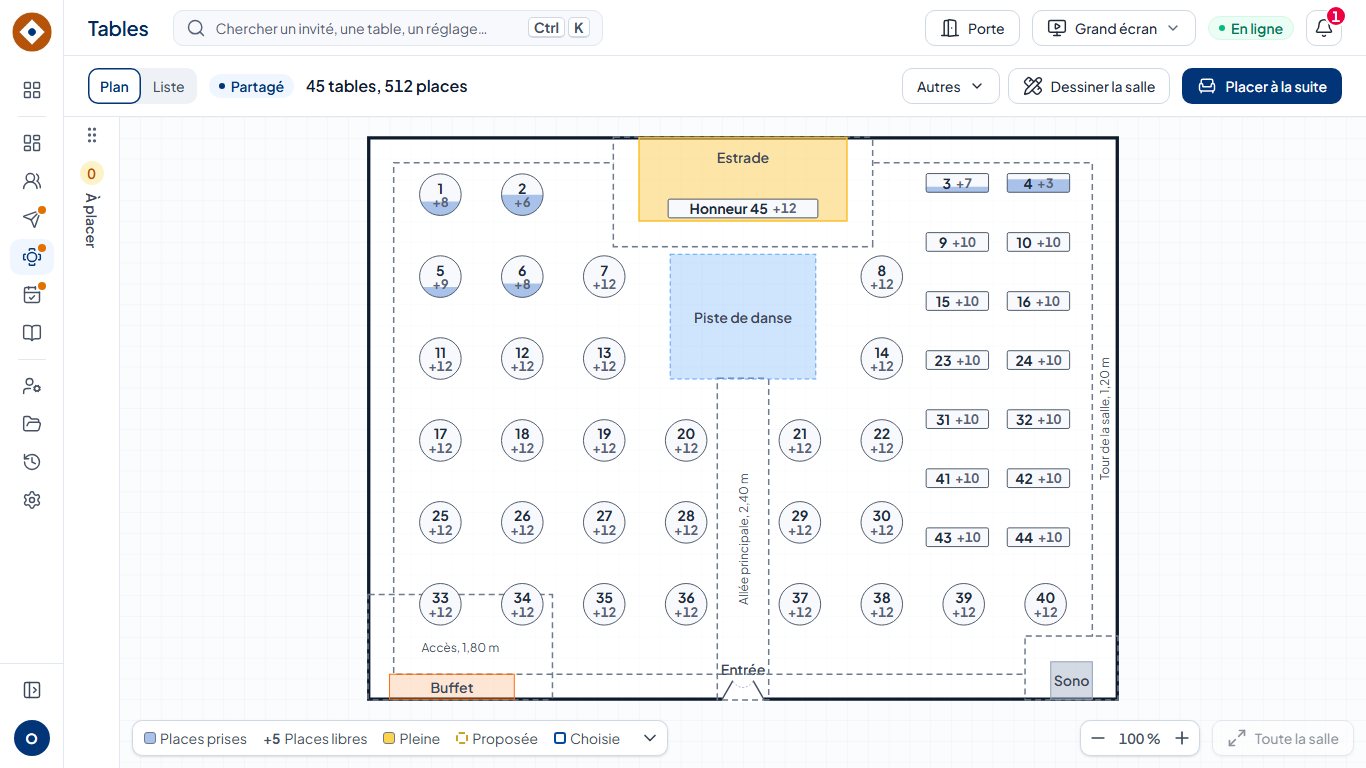Expand the legend bar with its chevron
The width and height of the screenshot is (1366, 768).
pyautogui.click(x=650, y=739)
